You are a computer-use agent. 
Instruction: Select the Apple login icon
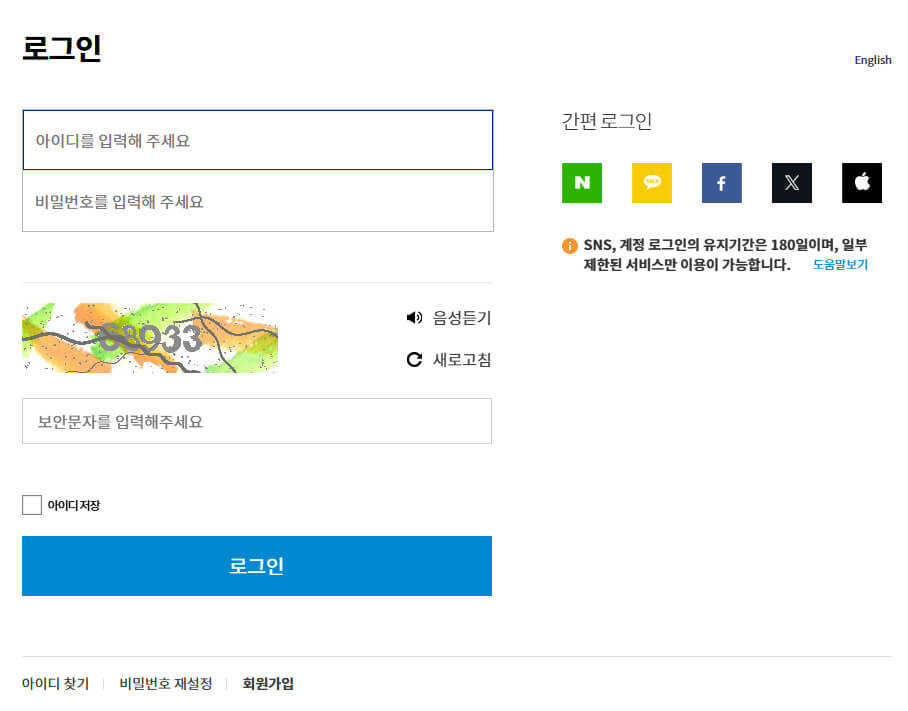(x=861, y=183)
